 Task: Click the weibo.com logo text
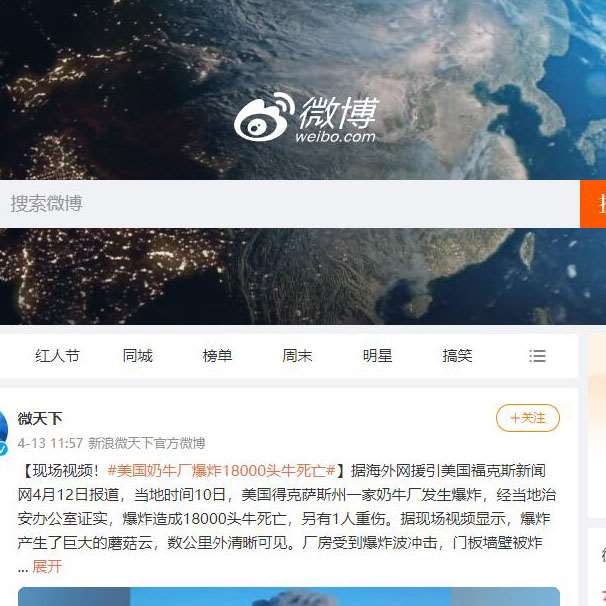(x=335, y=136)
